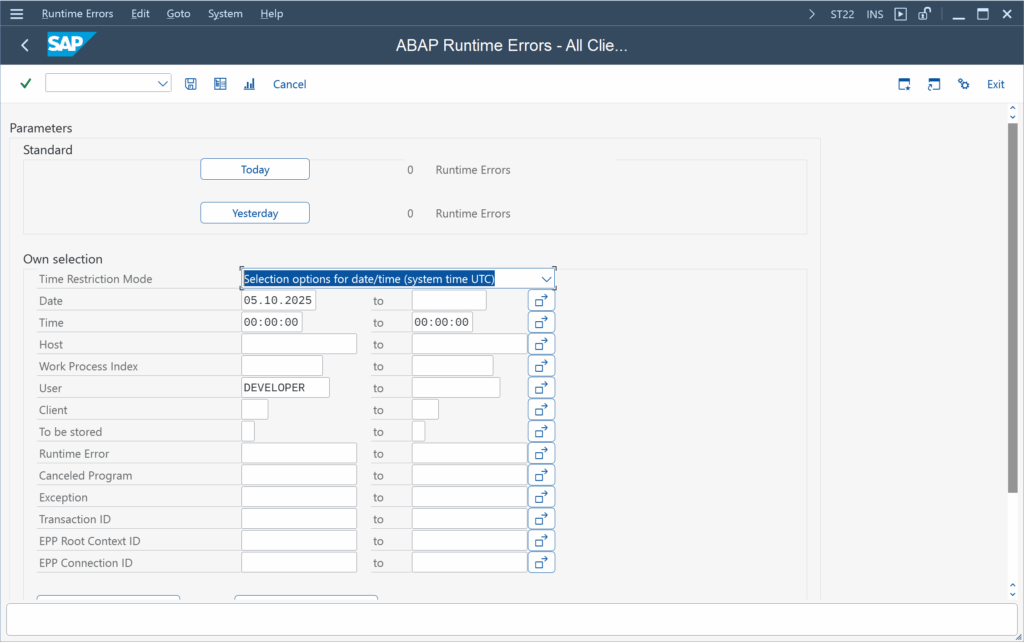The width and height of the screenshot is (1024, 642).
Task: Toggle the 'To be stored' to checkbox
Action: (x=418, y=432)
